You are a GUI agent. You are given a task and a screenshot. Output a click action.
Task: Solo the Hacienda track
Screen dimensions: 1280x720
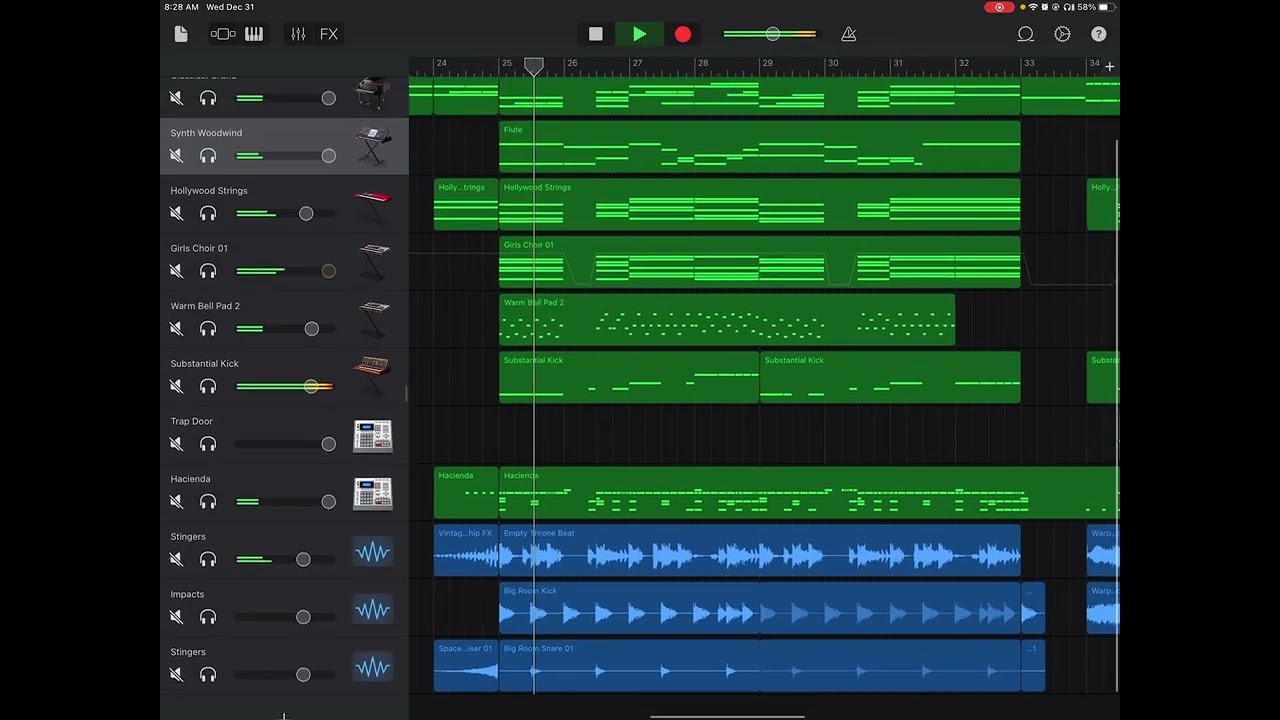(x=208, y=502)
